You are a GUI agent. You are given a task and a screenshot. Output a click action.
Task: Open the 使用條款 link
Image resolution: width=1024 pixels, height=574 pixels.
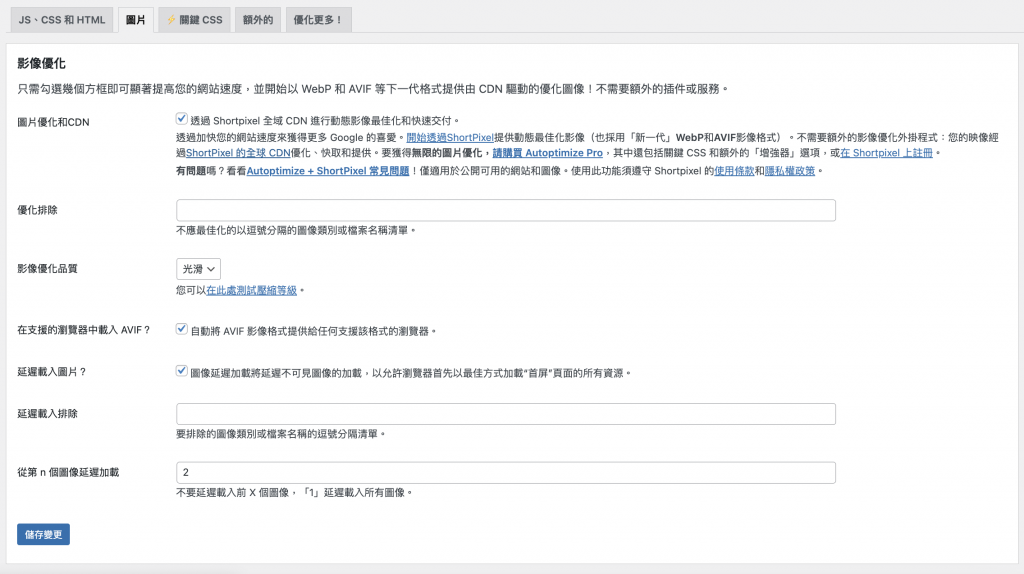[x=734, y=170]
